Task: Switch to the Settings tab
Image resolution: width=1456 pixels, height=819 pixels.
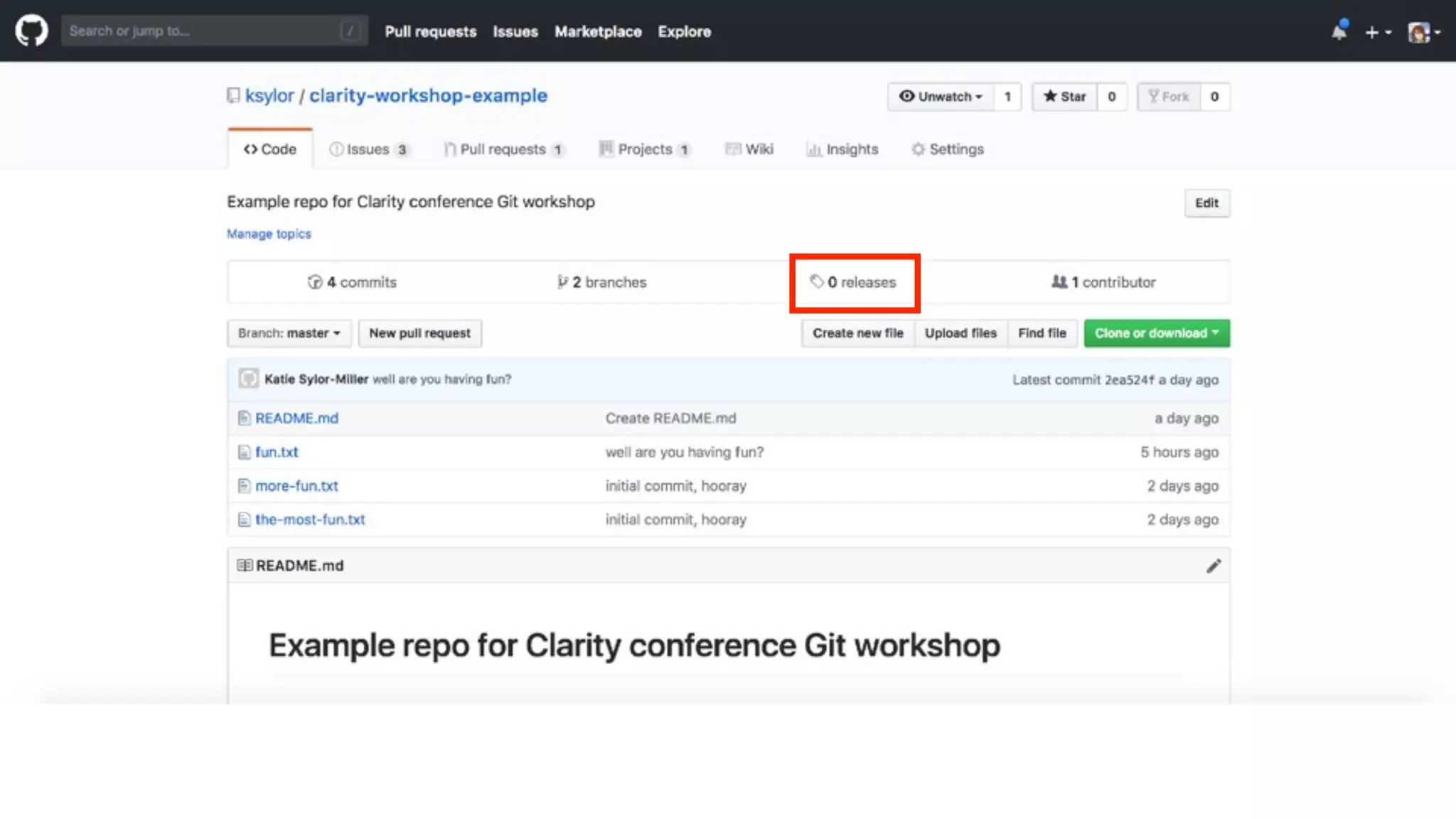Action: click(948, 149)
